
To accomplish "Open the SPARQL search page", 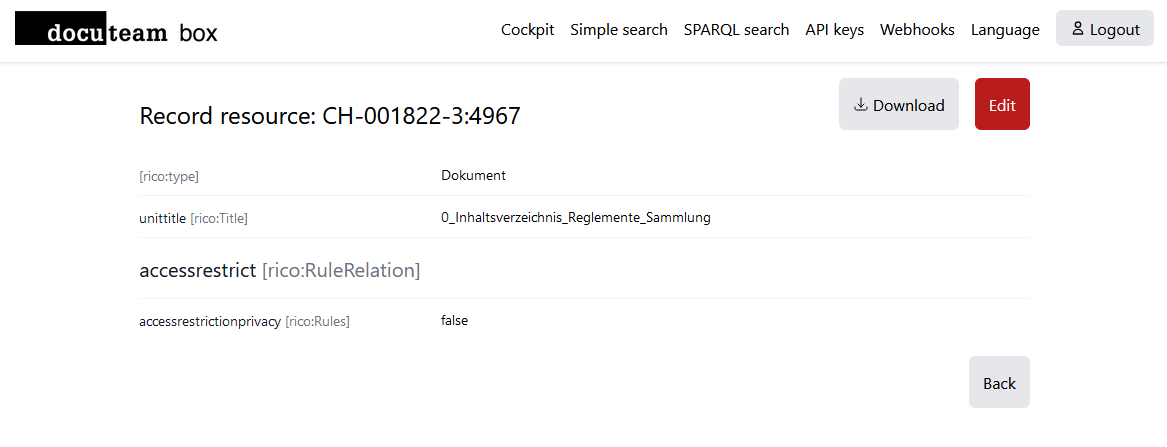I will [x=736, y=30].
